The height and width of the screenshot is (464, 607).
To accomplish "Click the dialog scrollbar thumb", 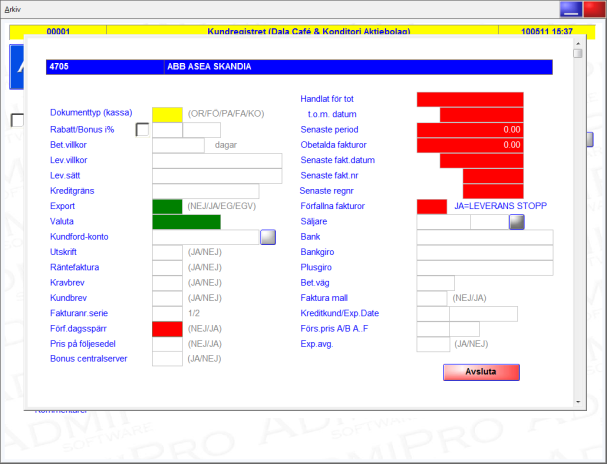I will [578, 53].
